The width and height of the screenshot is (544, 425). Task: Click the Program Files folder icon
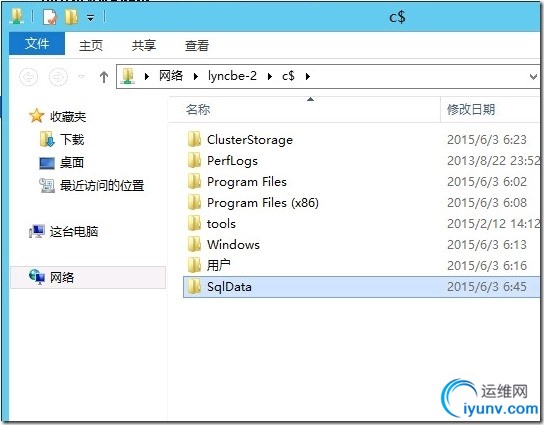[194, 181]
